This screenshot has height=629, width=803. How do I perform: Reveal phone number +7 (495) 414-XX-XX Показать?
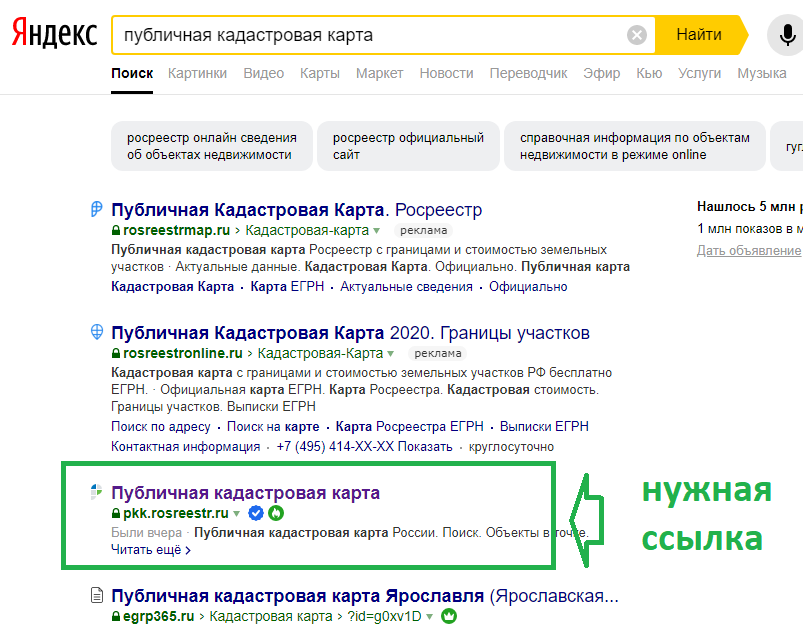(x=365, y=447)
